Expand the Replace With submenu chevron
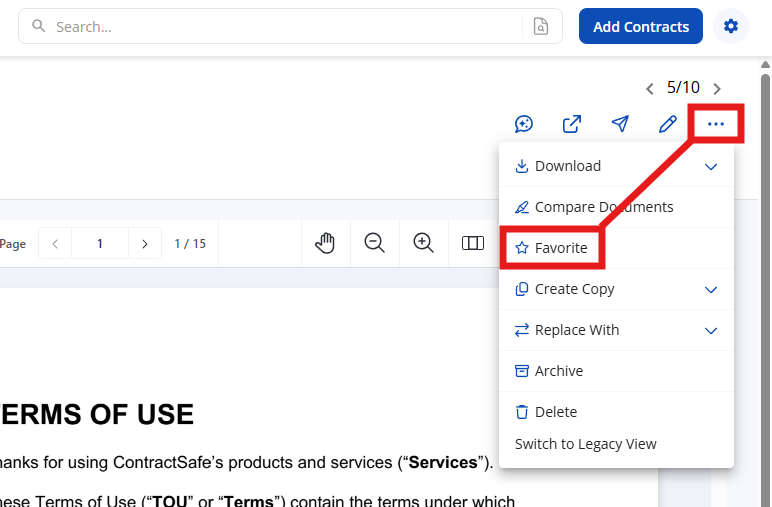The image size is (772, 507). tap(711, 330)
